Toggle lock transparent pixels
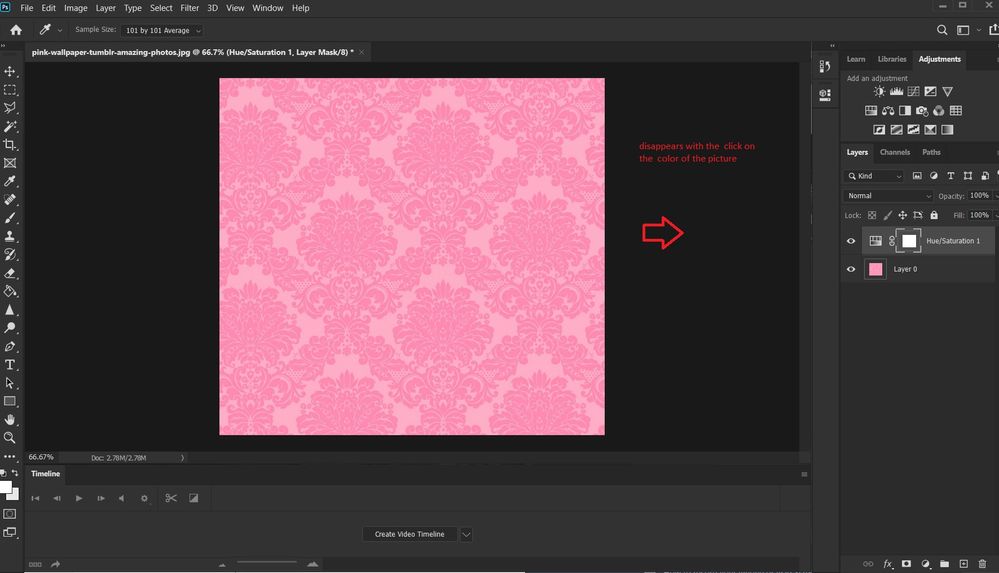Image resolution: width=999 pixels, height=573 pixels. (872, 215)
